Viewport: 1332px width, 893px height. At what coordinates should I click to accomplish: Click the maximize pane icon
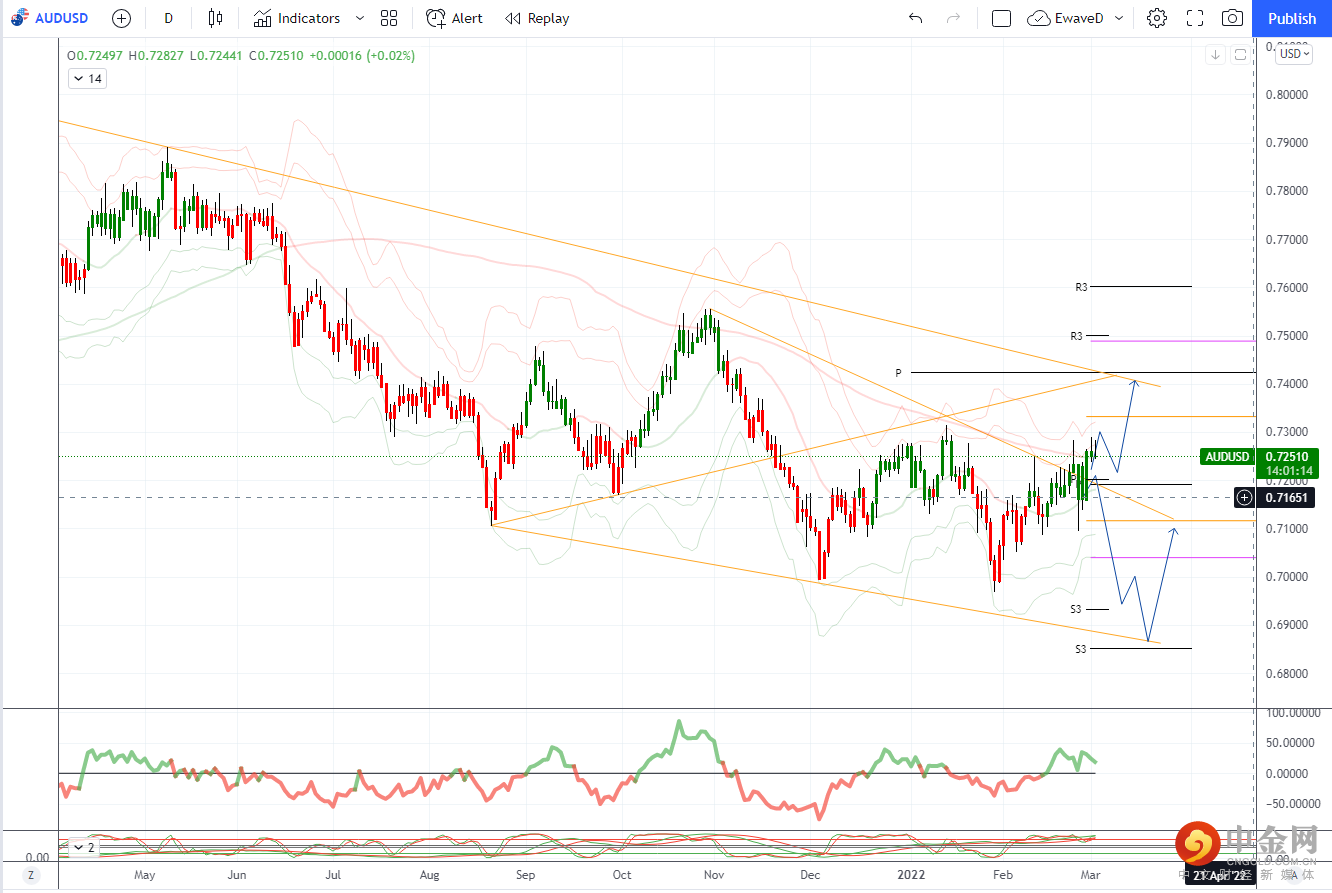coord(1240,55)
